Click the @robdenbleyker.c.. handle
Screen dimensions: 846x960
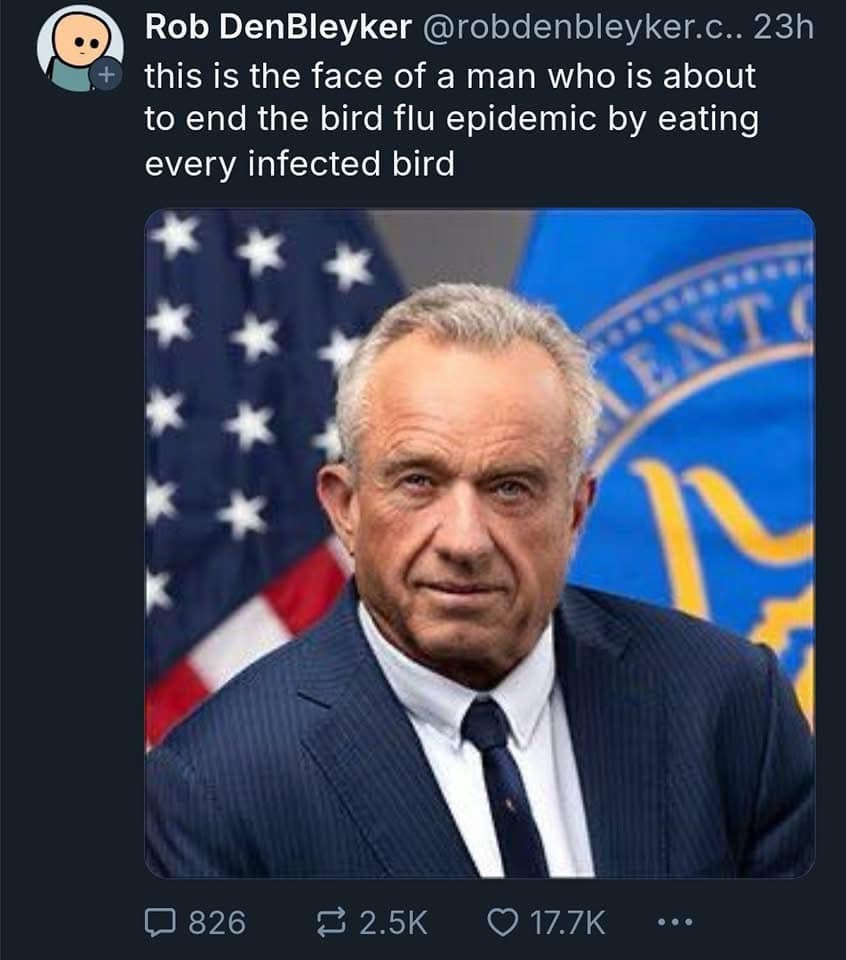coord(580,27)
